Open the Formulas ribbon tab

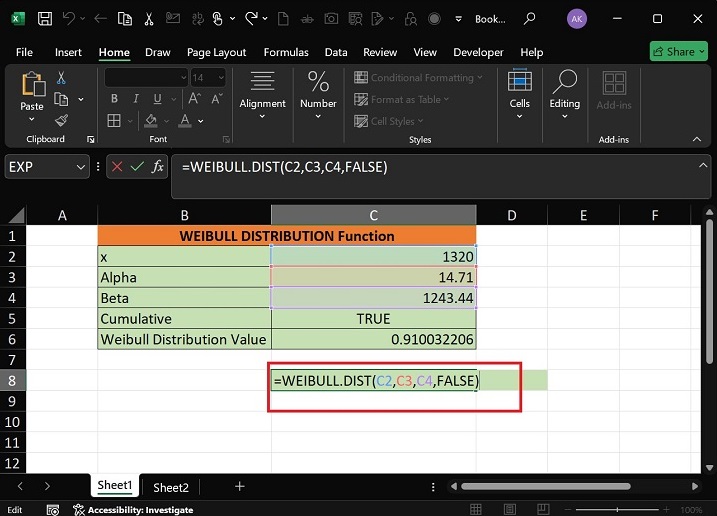coord(285,52)
